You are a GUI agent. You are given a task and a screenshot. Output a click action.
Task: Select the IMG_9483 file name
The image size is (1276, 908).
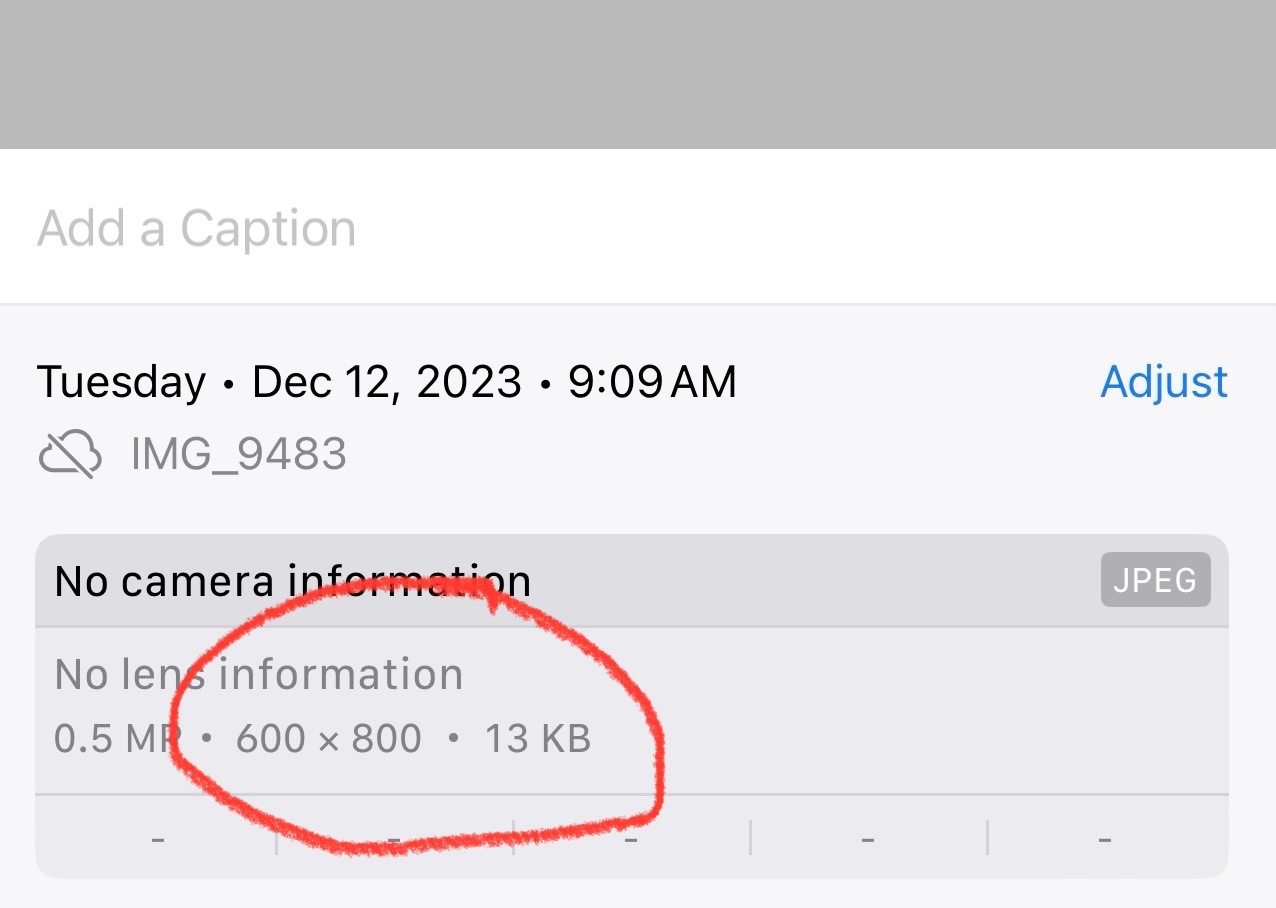pyautogui.click(x=239, y=455)
